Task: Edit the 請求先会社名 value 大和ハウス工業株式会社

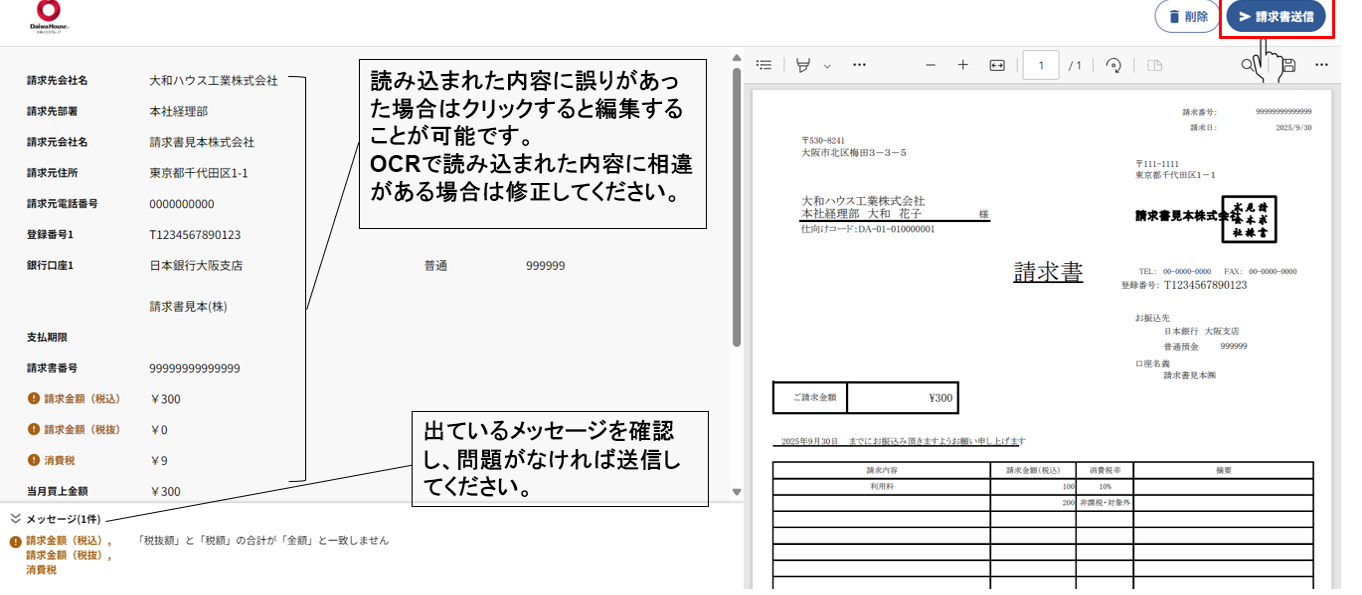Action: pyautogui.click(x=213, y=80)
